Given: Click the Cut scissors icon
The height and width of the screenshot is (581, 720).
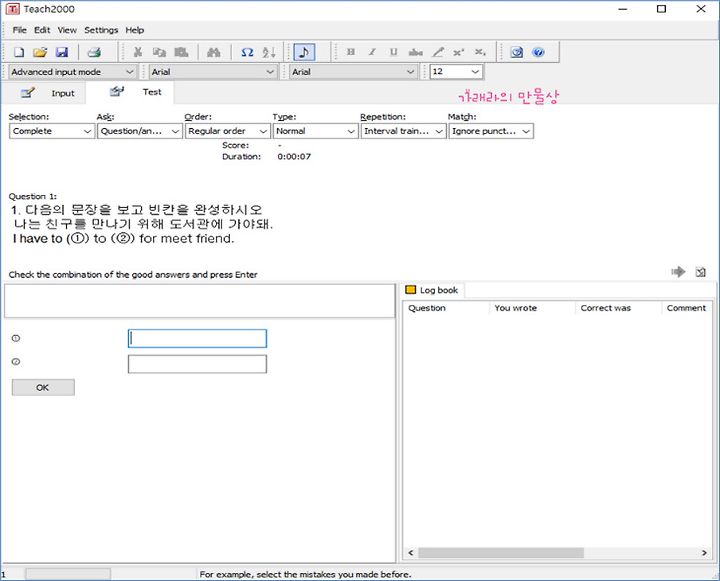Looking at the screenshot, I should coord(138,52).
